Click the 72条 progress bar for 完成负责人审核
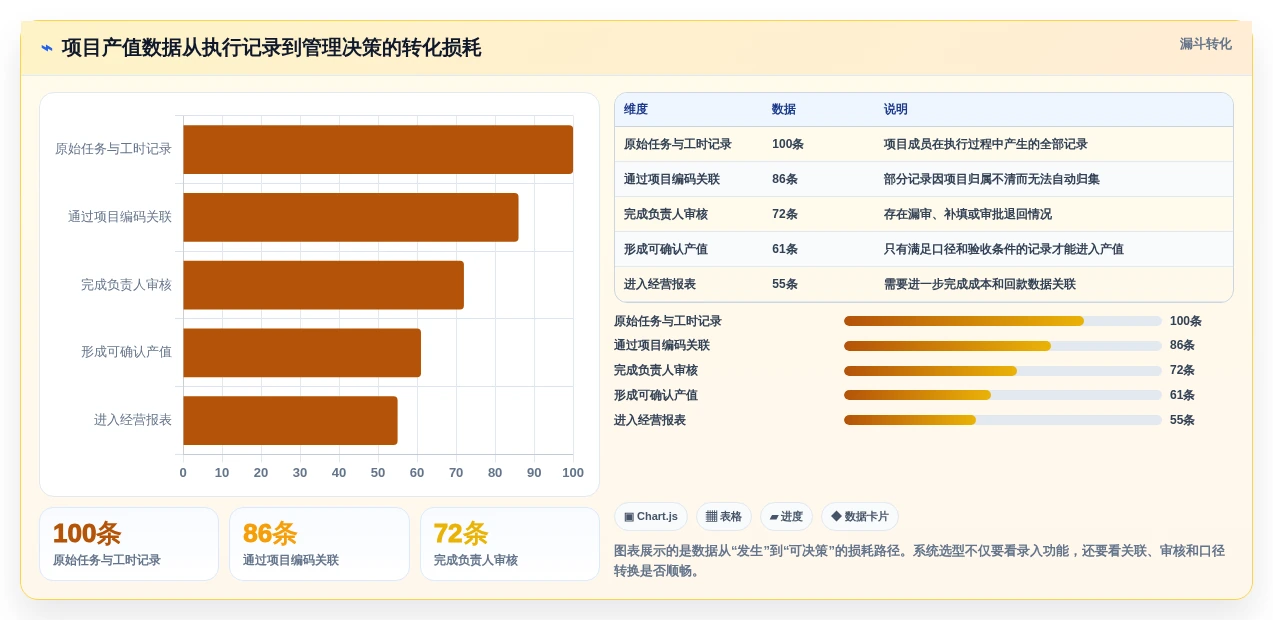This screenshot has width=1273, height=620. point(1003,371)
